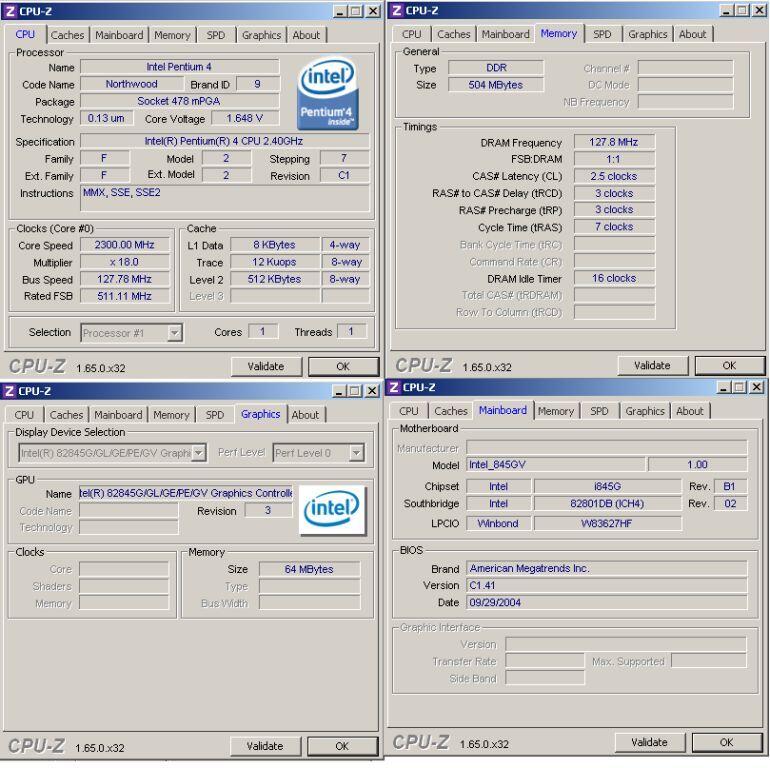
Task: Click the memory Type value DDR
Action: [496, 68]
